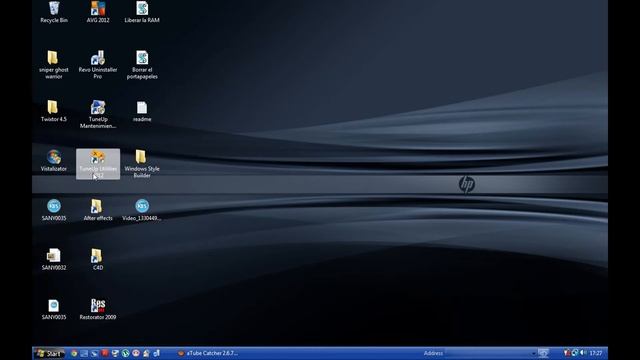The height and width of the screenshot is (360, 640).
Task: Select the Liberar la RAM script icon
Action: point(142,12)
